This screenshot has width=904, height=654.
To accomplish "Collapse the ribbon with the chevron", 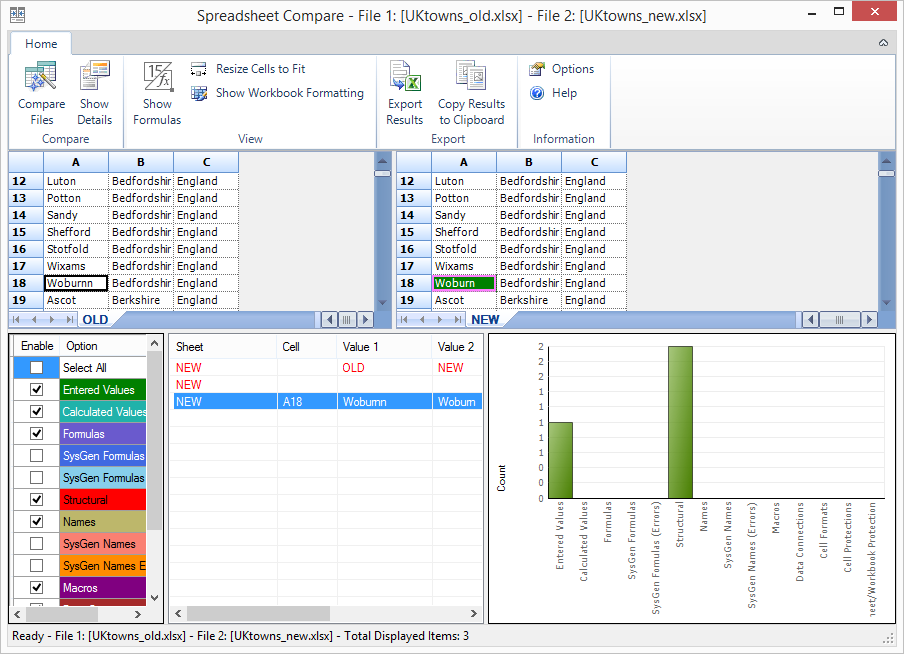I will pos(882,43).
